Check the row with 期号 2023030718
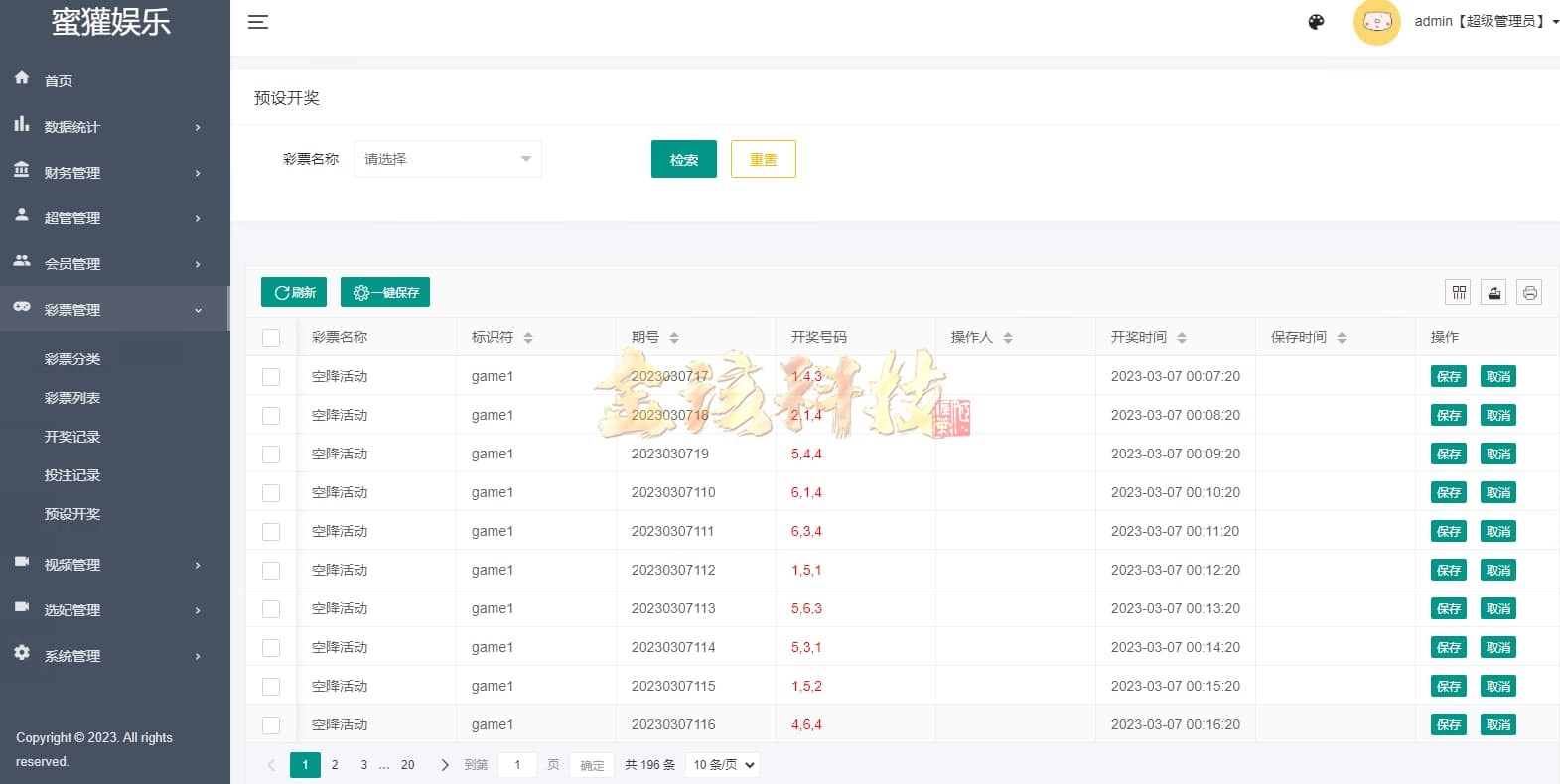Screen dimensions: 1560x784 pyautogui.click(x=271, y=416)
